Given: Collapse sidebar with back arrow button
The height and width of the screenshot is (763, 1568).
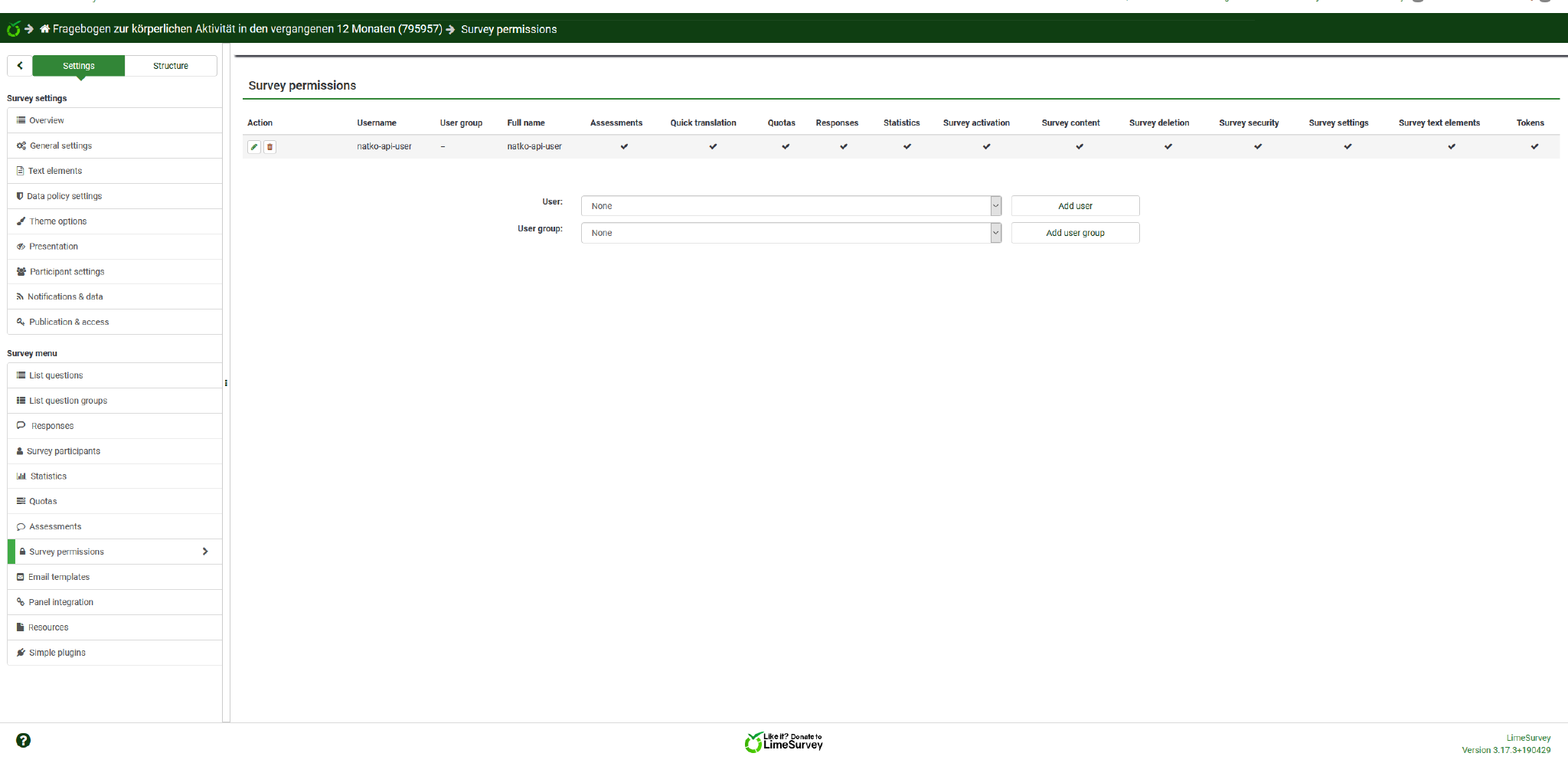Looking at the screenshot, I should click(x=20, y=66).
